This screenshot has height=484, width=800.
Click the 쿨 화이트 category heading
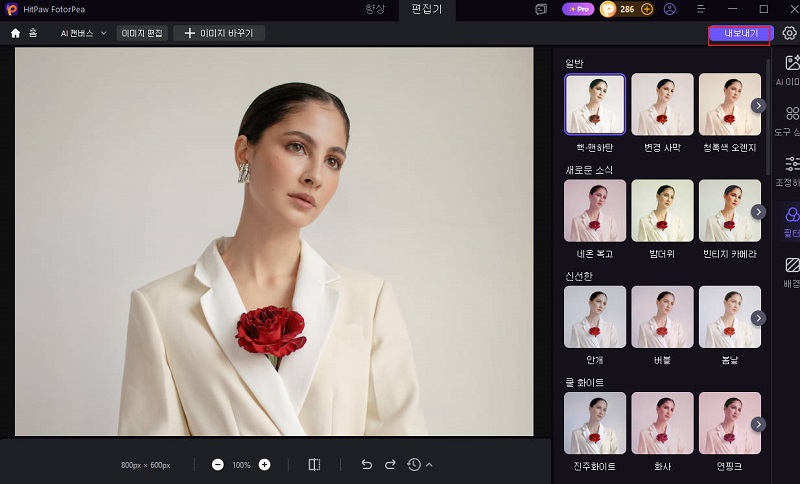point(585,383)
